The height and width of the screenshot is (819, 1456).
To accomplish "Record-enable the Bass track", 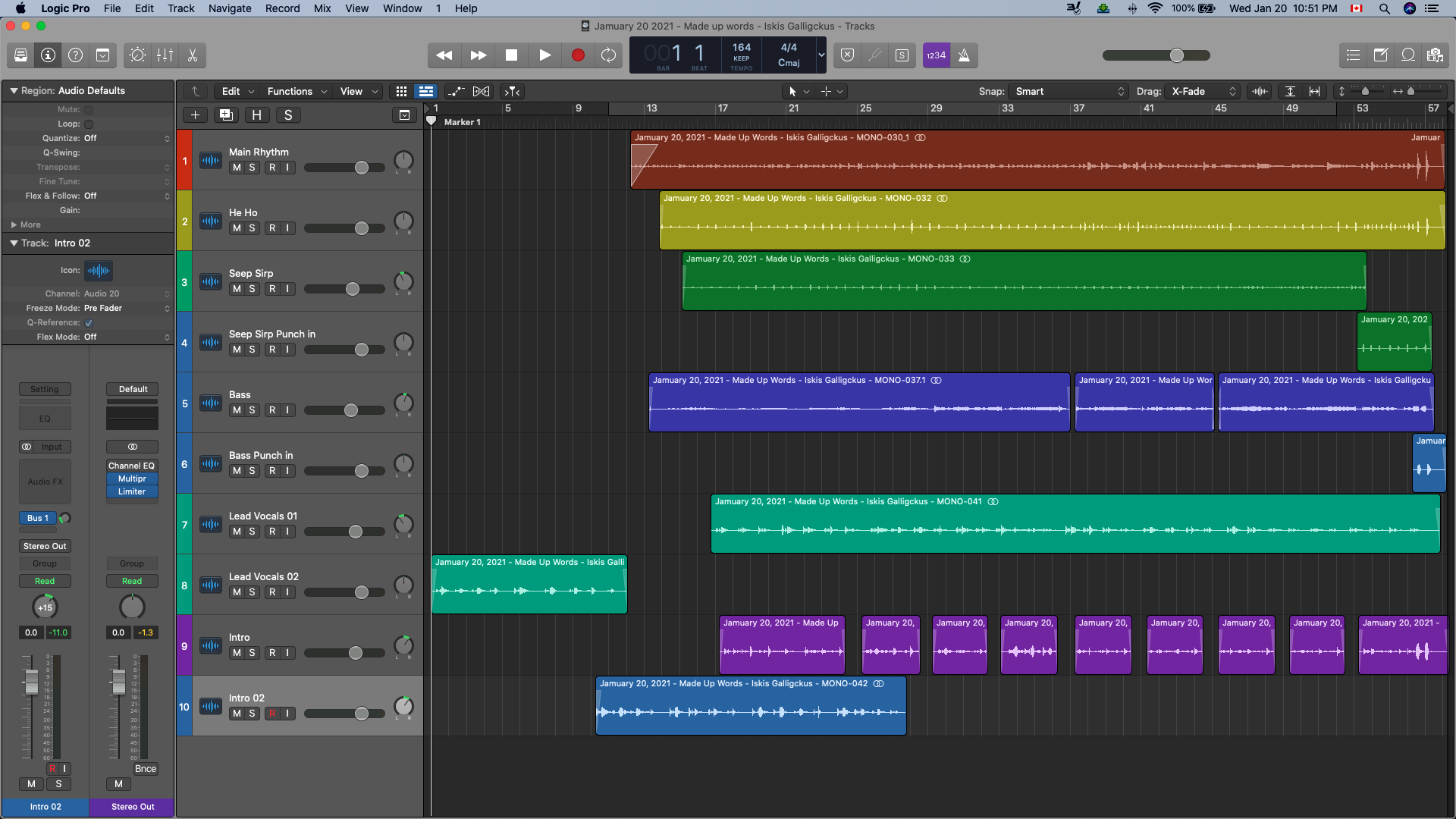I will click(272, 410).
